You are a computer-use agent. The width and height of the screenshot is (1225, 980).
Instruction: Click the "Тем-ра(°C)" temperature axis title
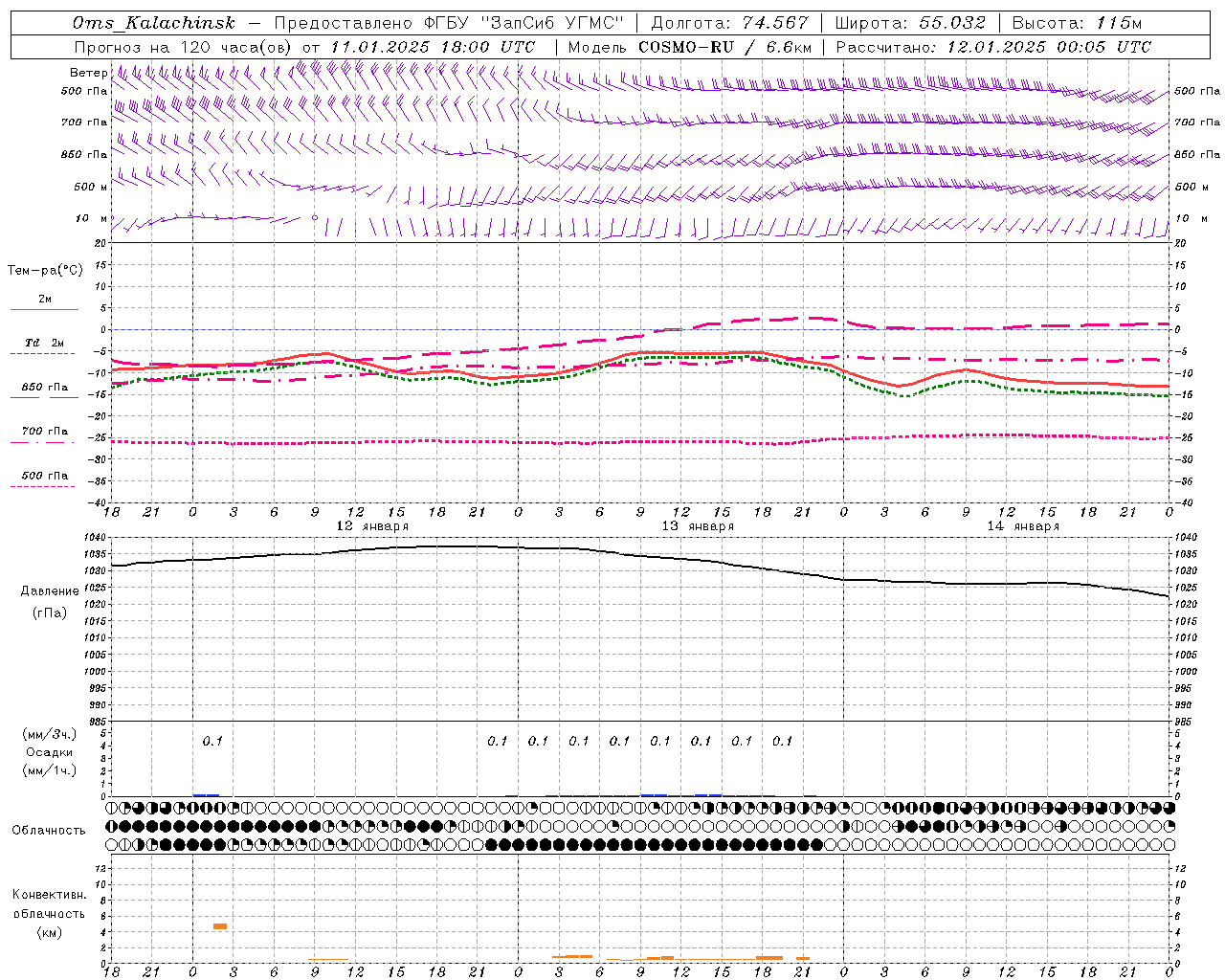click(45, 271)
